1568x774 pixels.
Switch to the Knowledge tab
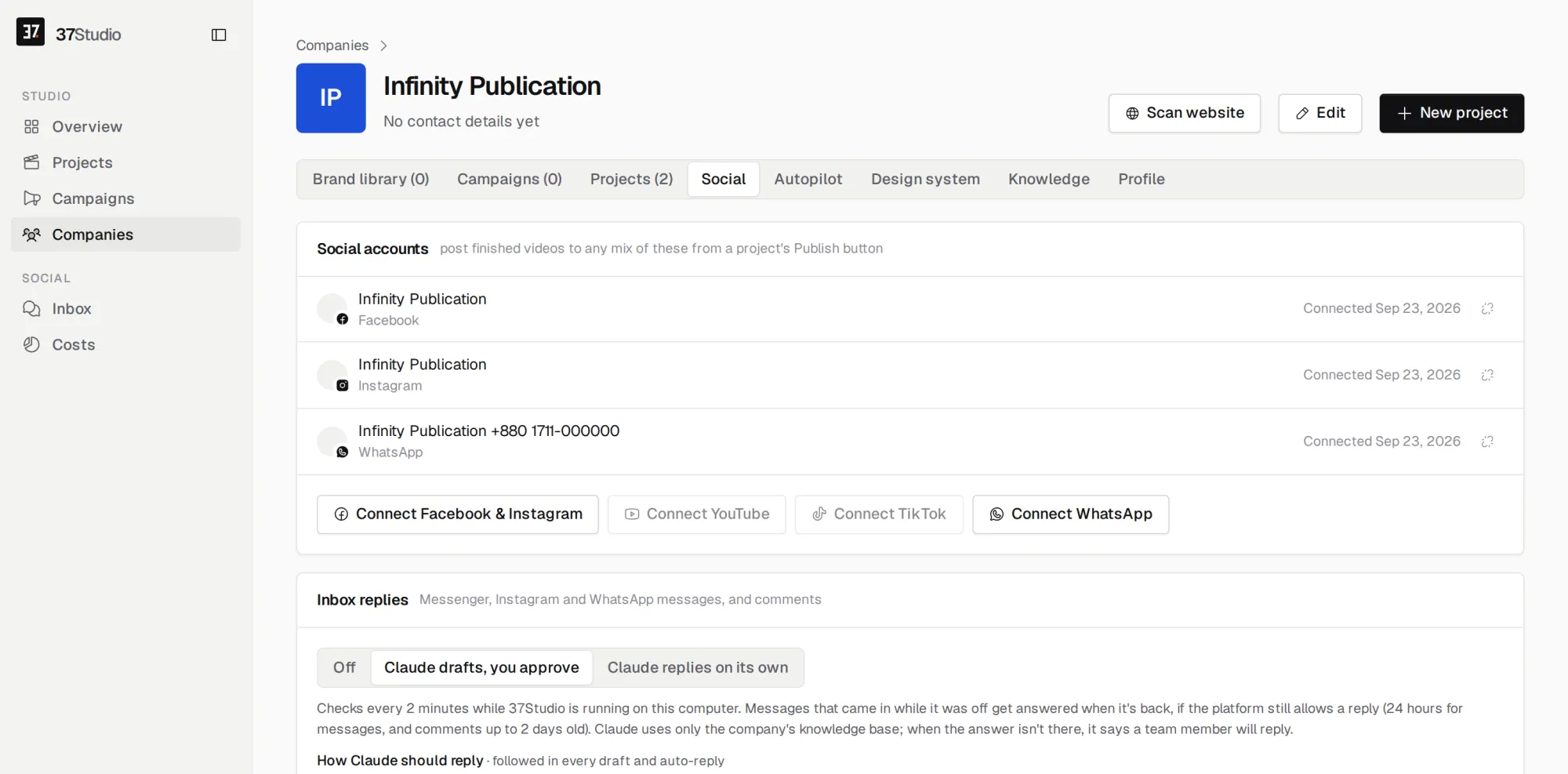[x=1049, y=180]
